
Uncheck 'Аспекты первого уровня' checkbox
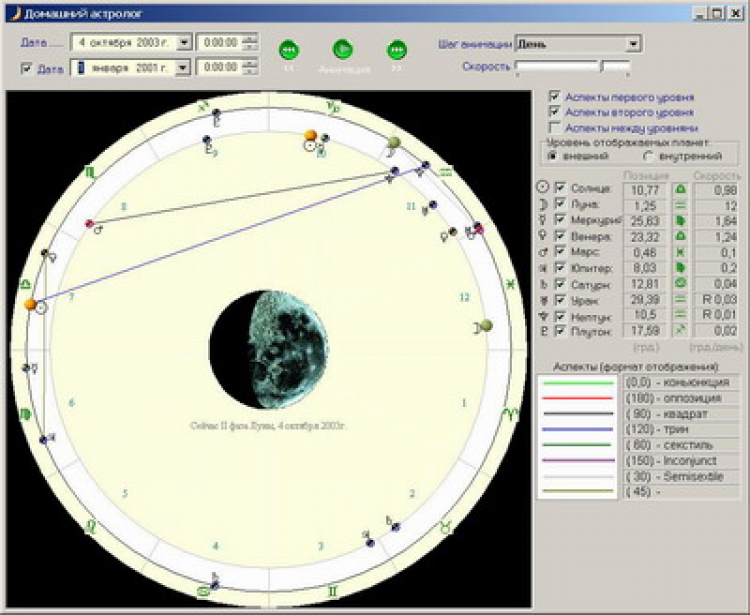pos(555,97)
